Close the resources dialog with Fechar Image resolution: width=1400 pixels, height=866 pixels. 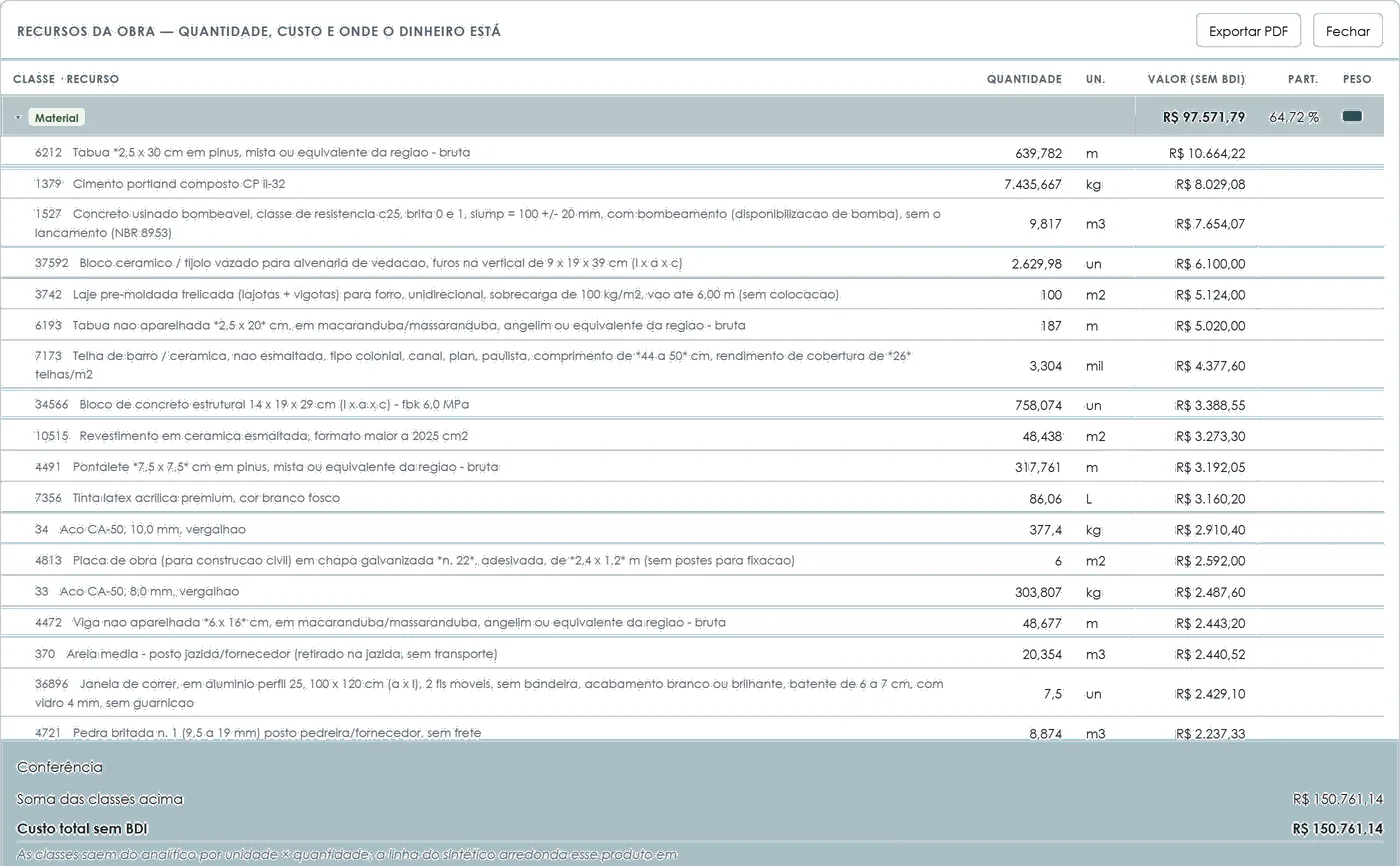point(1347,31)
